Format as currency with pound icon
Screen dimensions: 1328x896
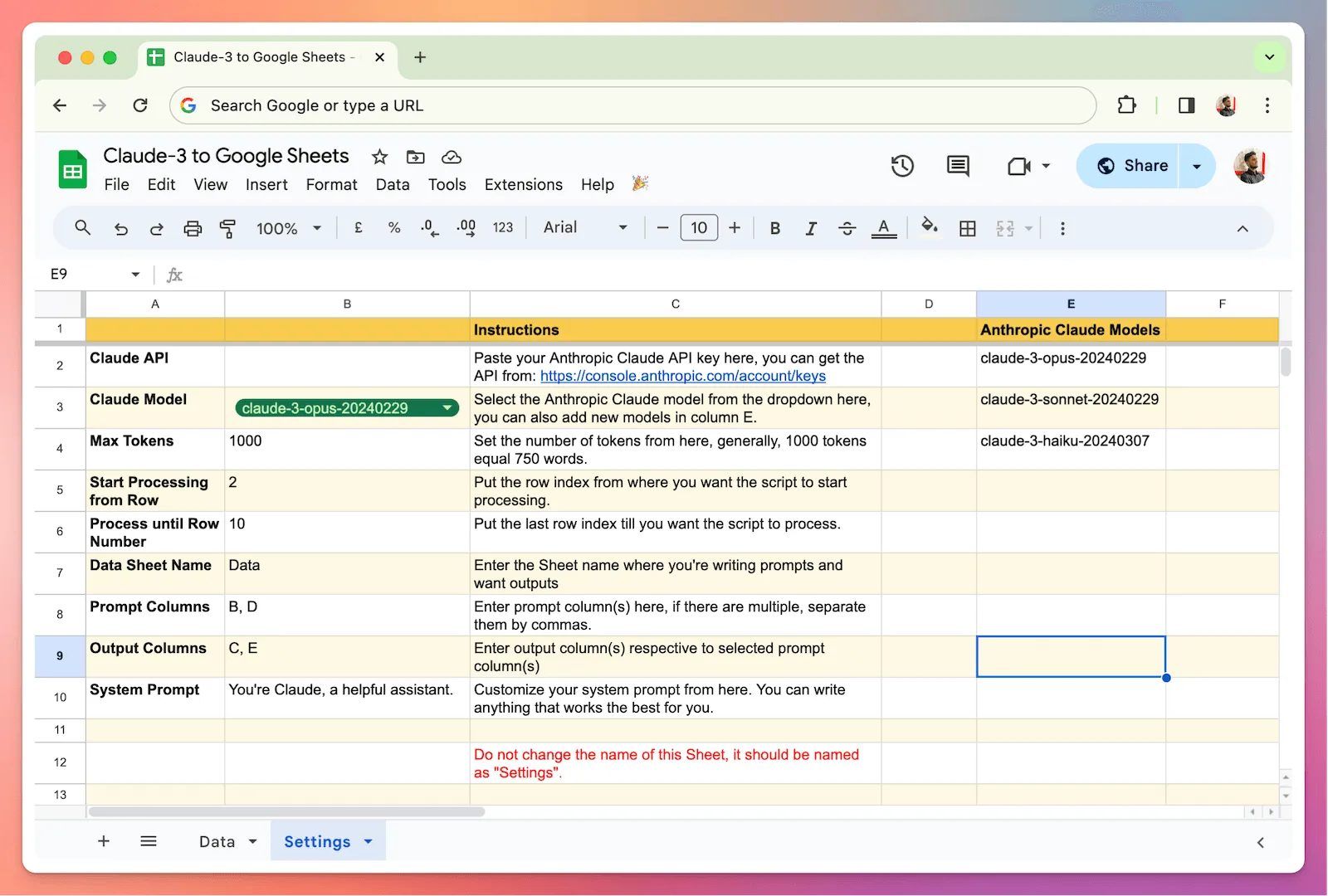click(x=359, y=227)
